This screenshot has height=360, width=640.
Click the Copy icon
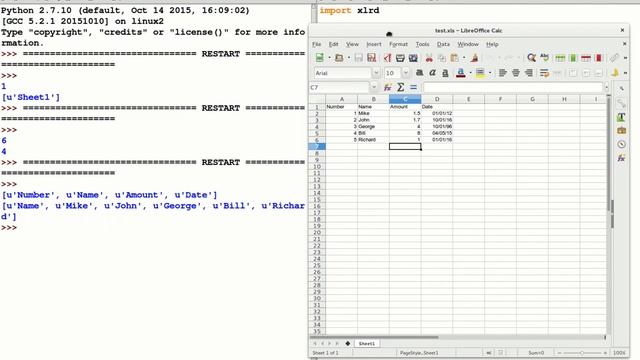(x=442, y=58)
